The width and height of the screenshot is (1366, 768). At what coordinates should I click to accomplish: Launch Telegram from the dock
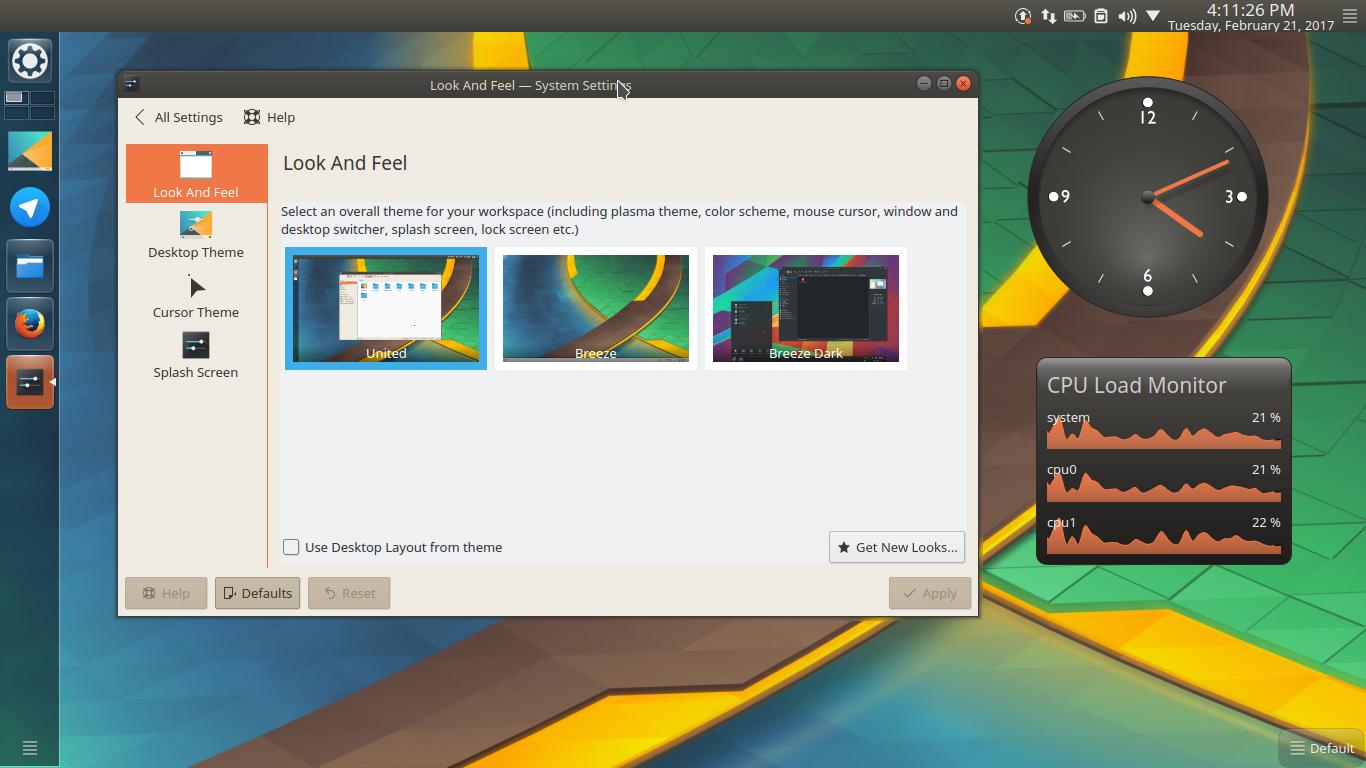[29, 208]
